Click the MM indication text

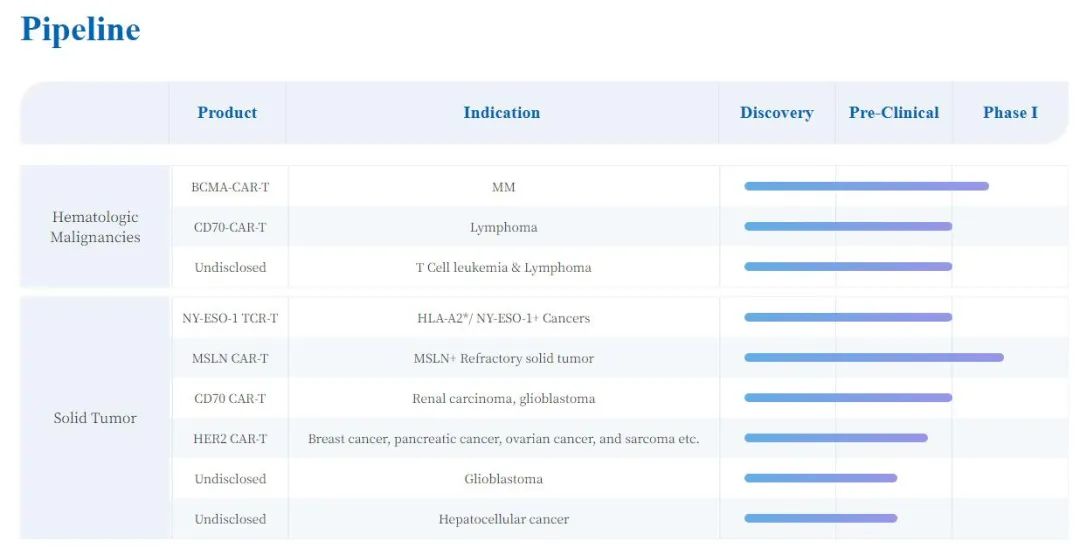[503, 187]
